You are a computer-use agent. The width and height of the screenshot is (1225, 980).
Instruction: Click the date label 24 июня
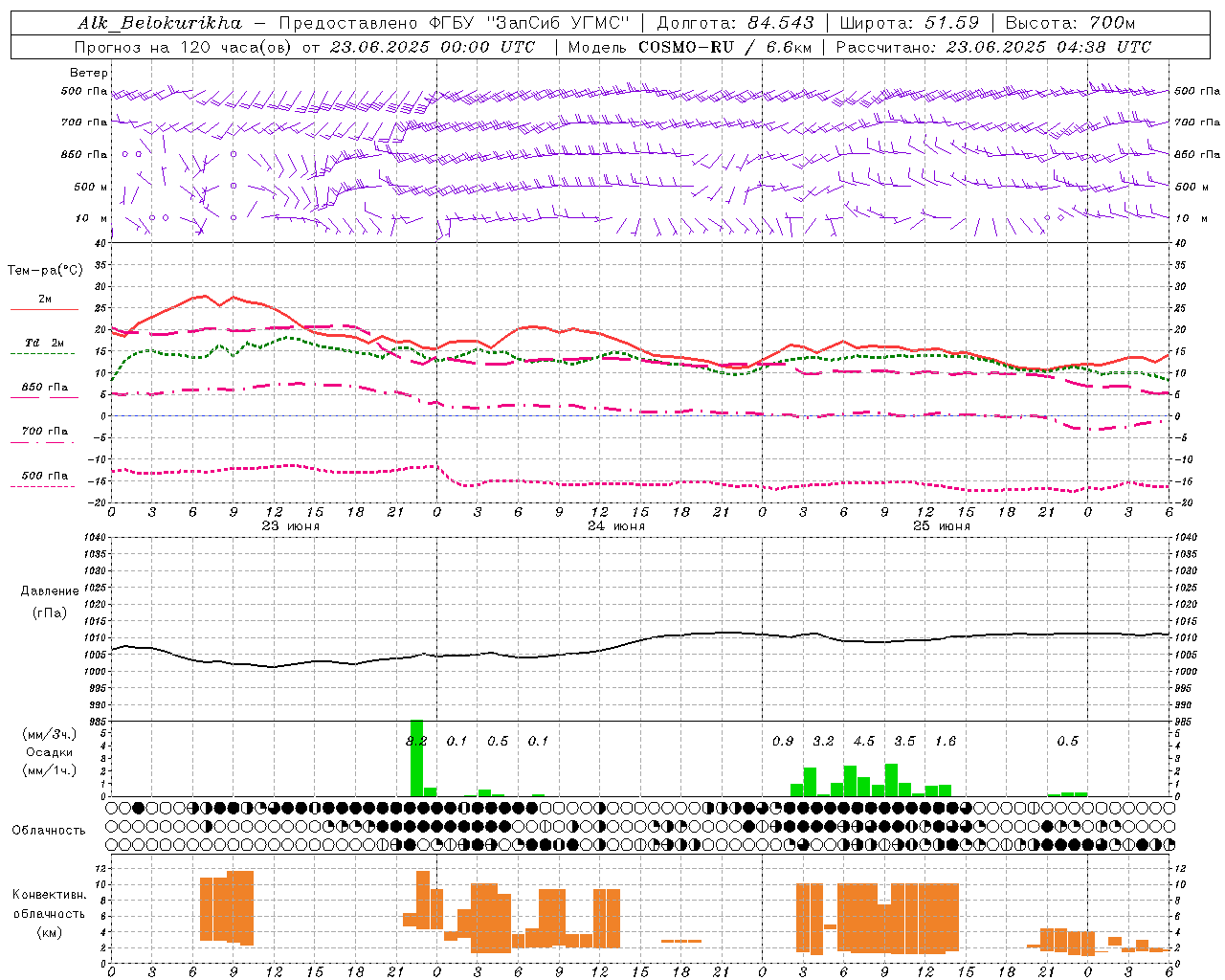pos(616,526)
